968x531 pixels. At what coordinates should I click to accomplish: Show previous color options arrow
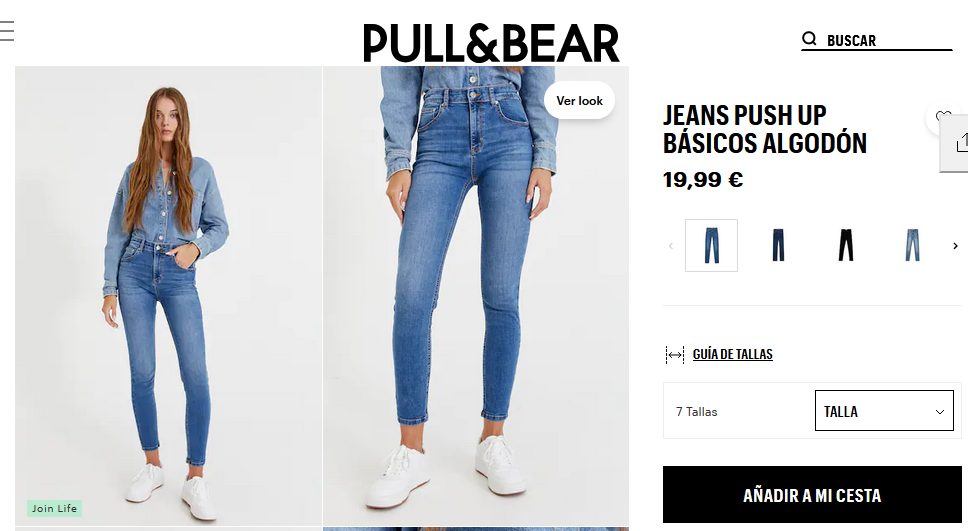point(670,246)
